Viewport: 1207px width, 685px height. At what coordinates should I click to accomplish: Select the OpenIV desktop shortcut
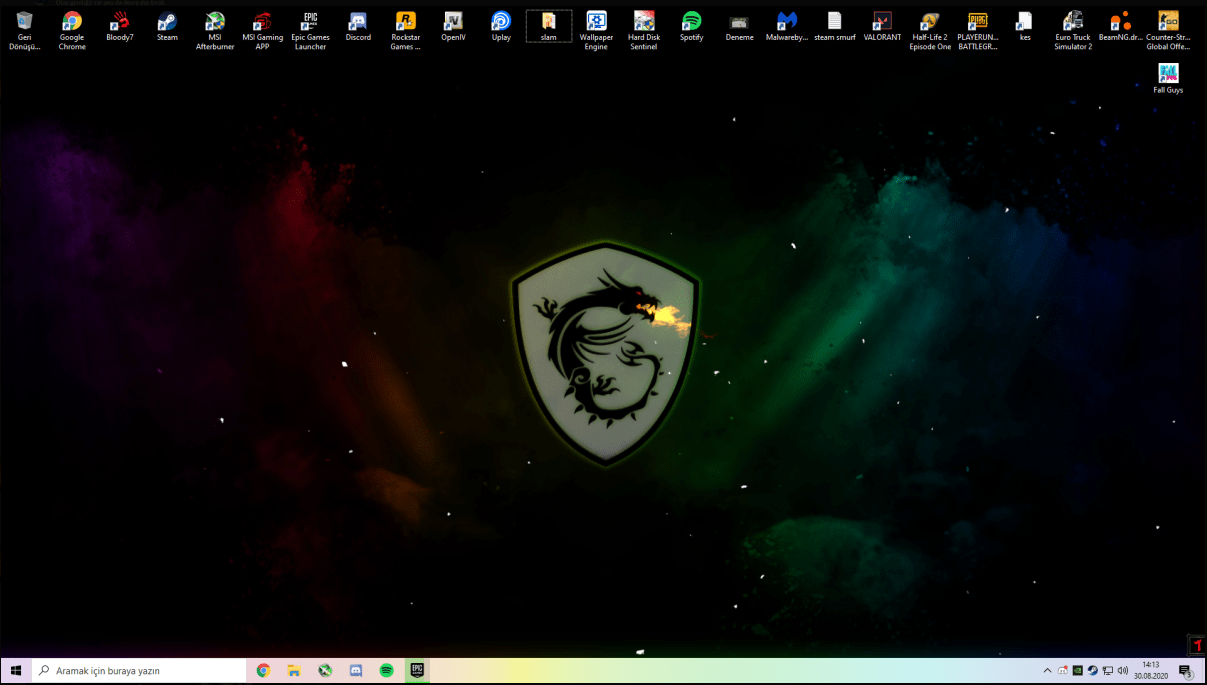(453, 27)
